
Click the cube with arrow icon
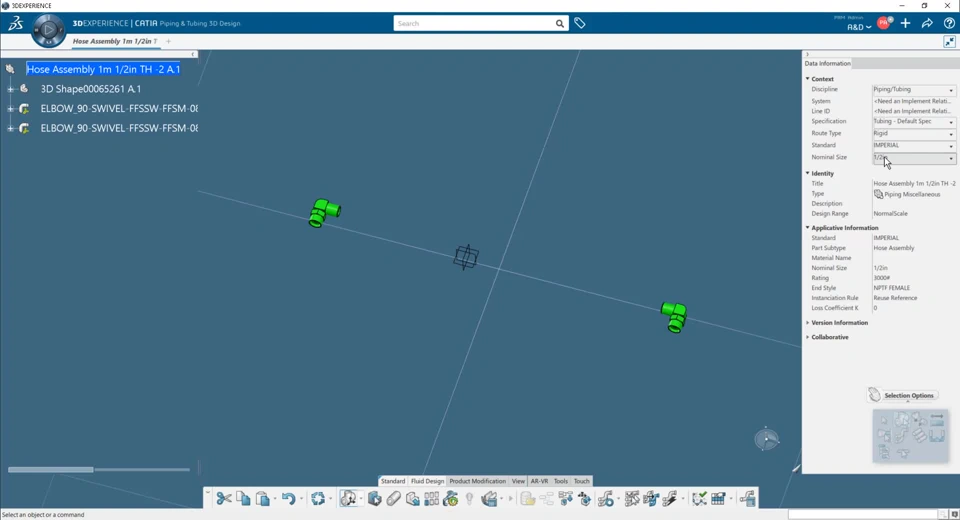tap(374, 499)
